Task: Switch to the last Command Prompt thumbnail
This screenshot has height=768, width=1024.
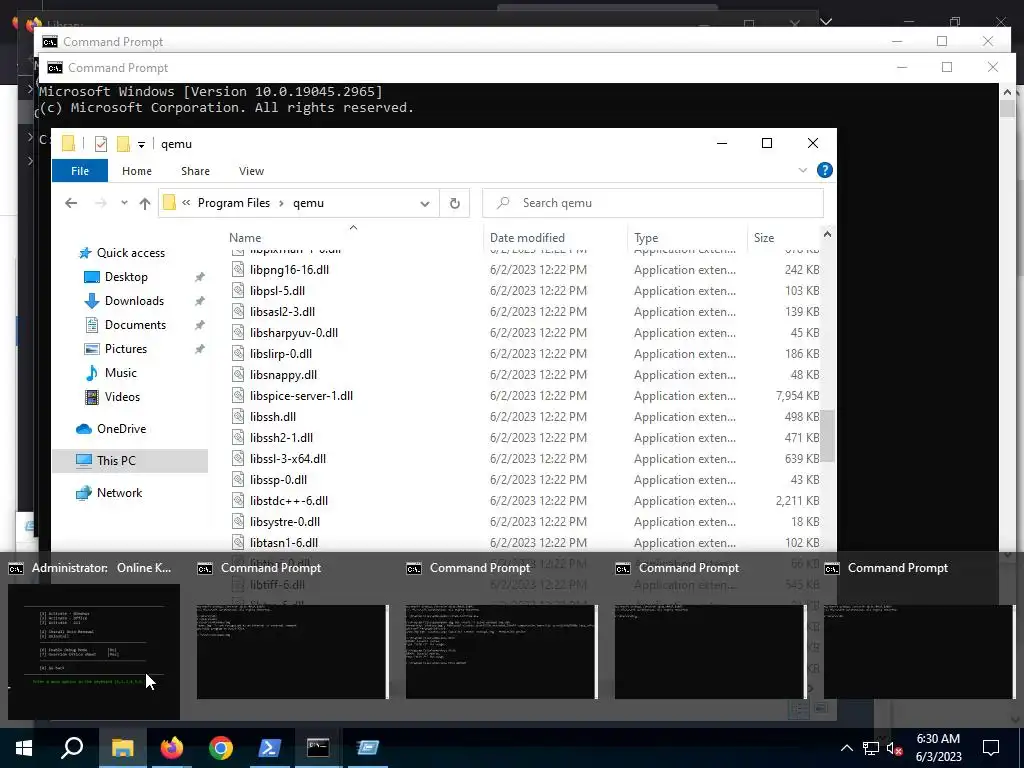Action: pyautogui.click(x=920, y=652)
